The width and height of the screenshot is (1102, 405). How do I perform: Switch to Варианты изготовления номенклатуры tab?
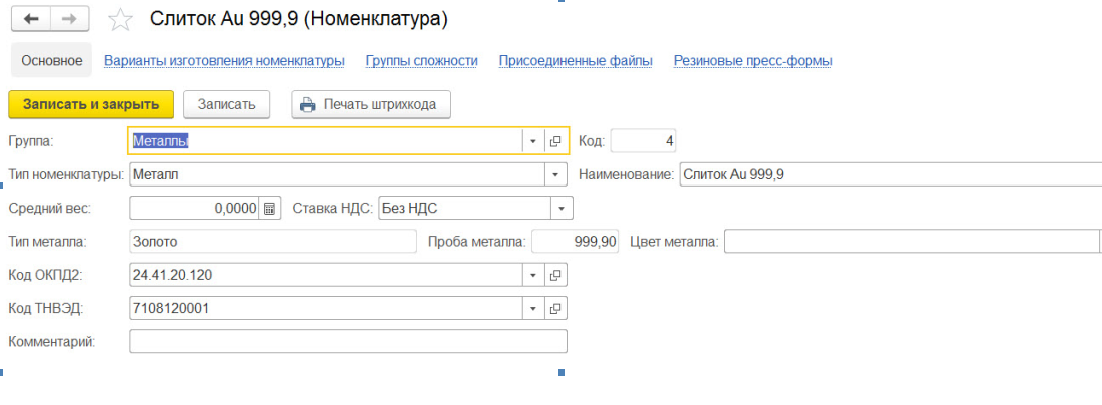click(224, 61)
